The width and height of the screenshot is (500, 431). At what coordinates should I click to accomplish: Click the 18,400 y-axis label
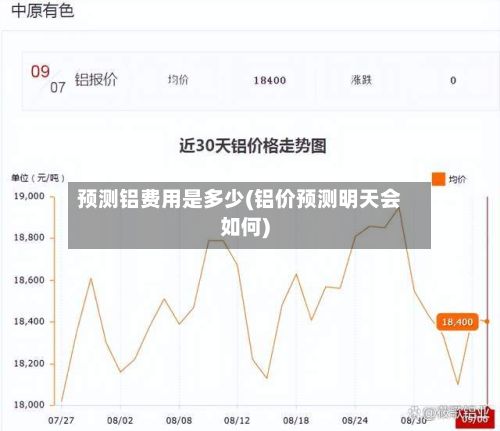point(29,322)
